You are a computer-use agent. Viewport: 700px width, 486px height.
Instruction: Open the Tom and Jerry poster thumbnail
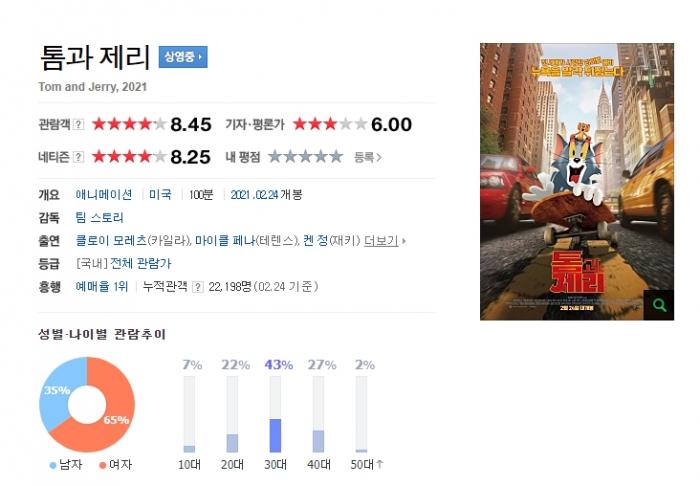click(577, 182)
